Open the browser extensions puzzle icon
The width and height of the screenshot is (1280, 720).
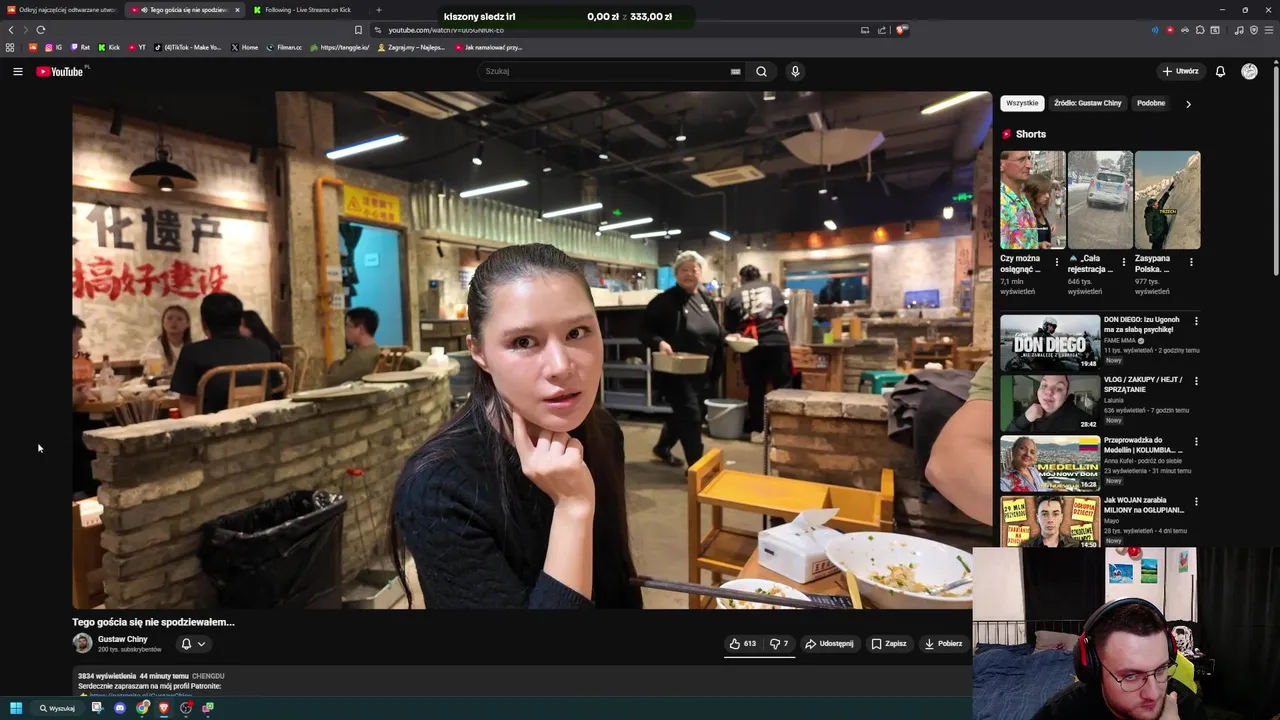pos(1200,30)
